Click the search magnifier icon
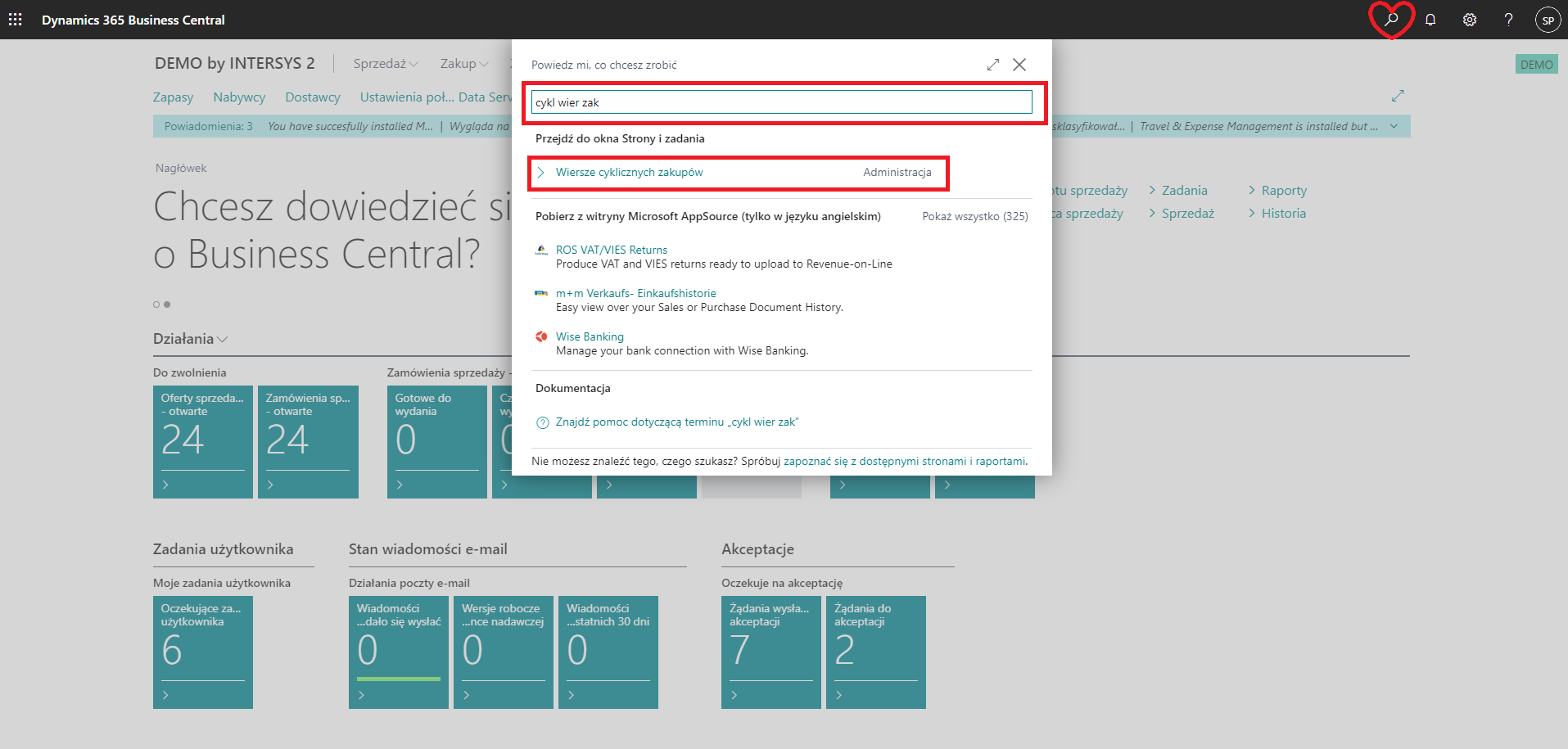 pyautogui.click(x=1391, y=20)
